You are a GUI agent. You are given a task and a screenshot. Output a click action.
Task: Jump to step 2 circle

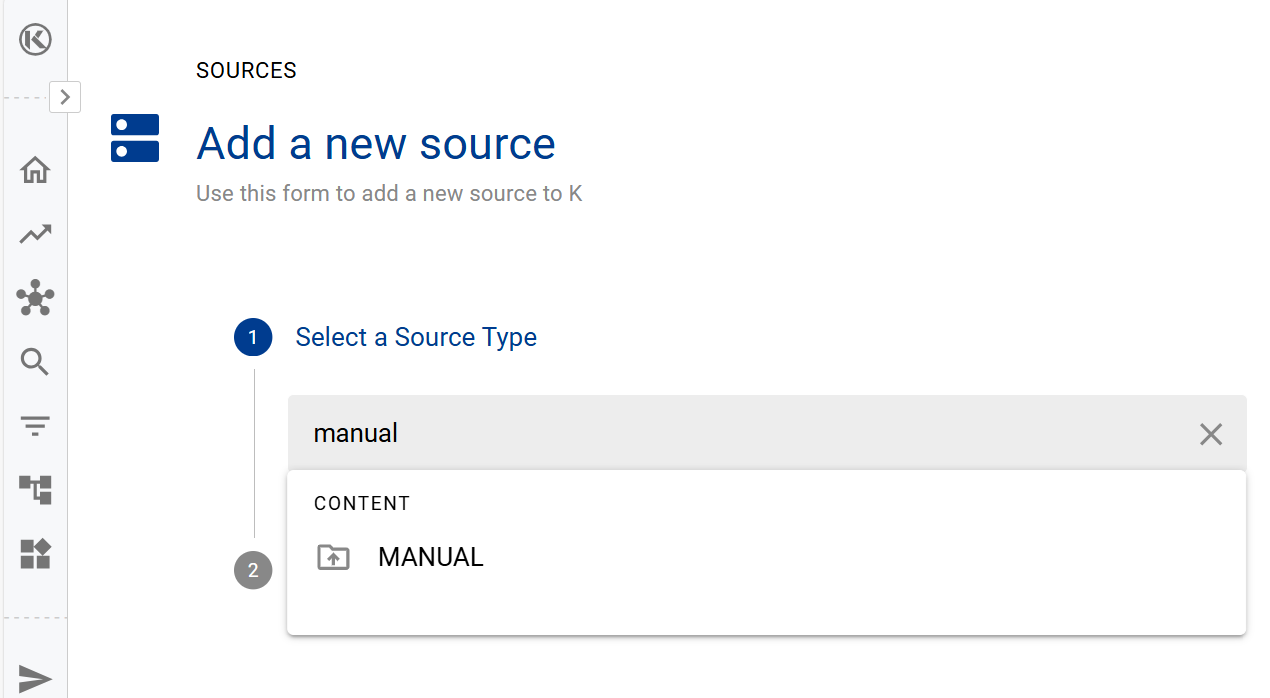pos(253,571)
